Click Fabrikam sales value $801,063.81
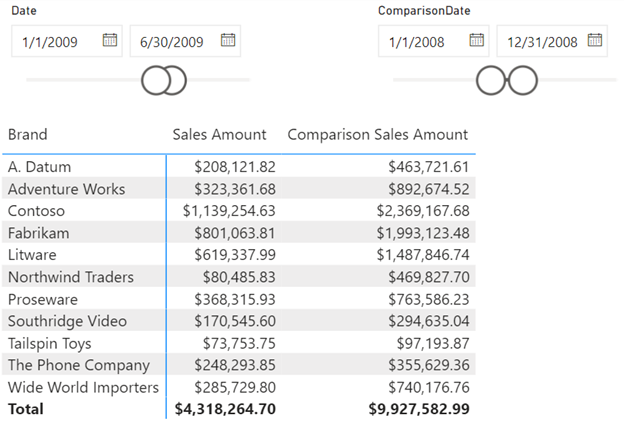Screen dimensions: 624x425 click(235, 233)
